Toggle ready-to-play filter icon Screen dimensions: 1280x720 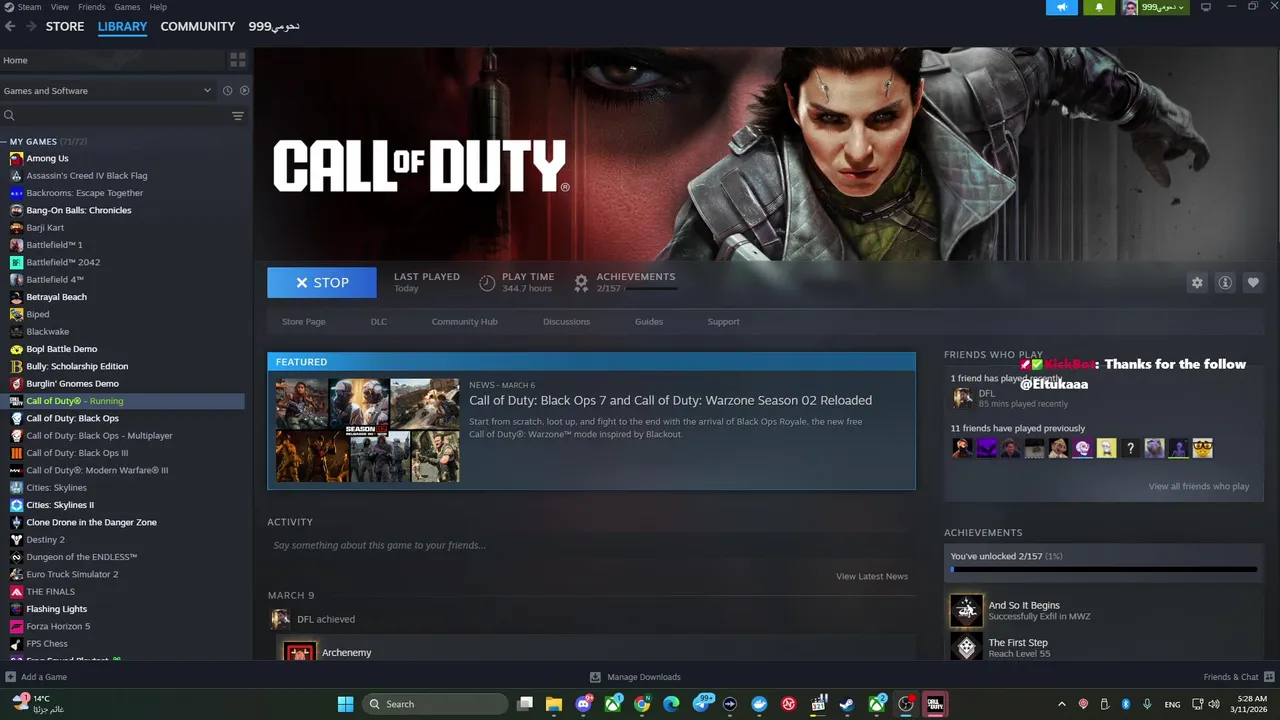point(244,91)
